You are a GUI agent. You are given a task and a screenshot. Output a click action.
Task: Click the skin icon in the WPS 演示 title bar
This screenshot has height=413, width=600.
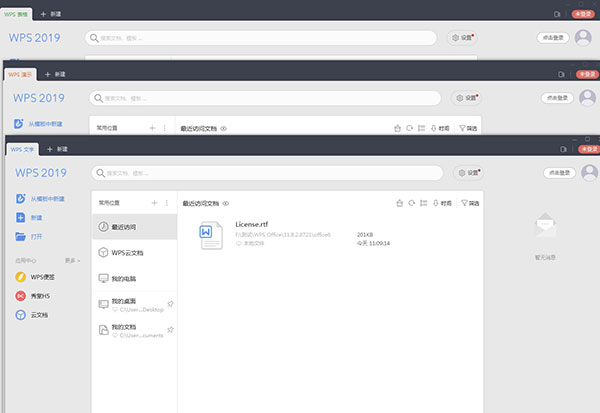(x=561, y=74)
